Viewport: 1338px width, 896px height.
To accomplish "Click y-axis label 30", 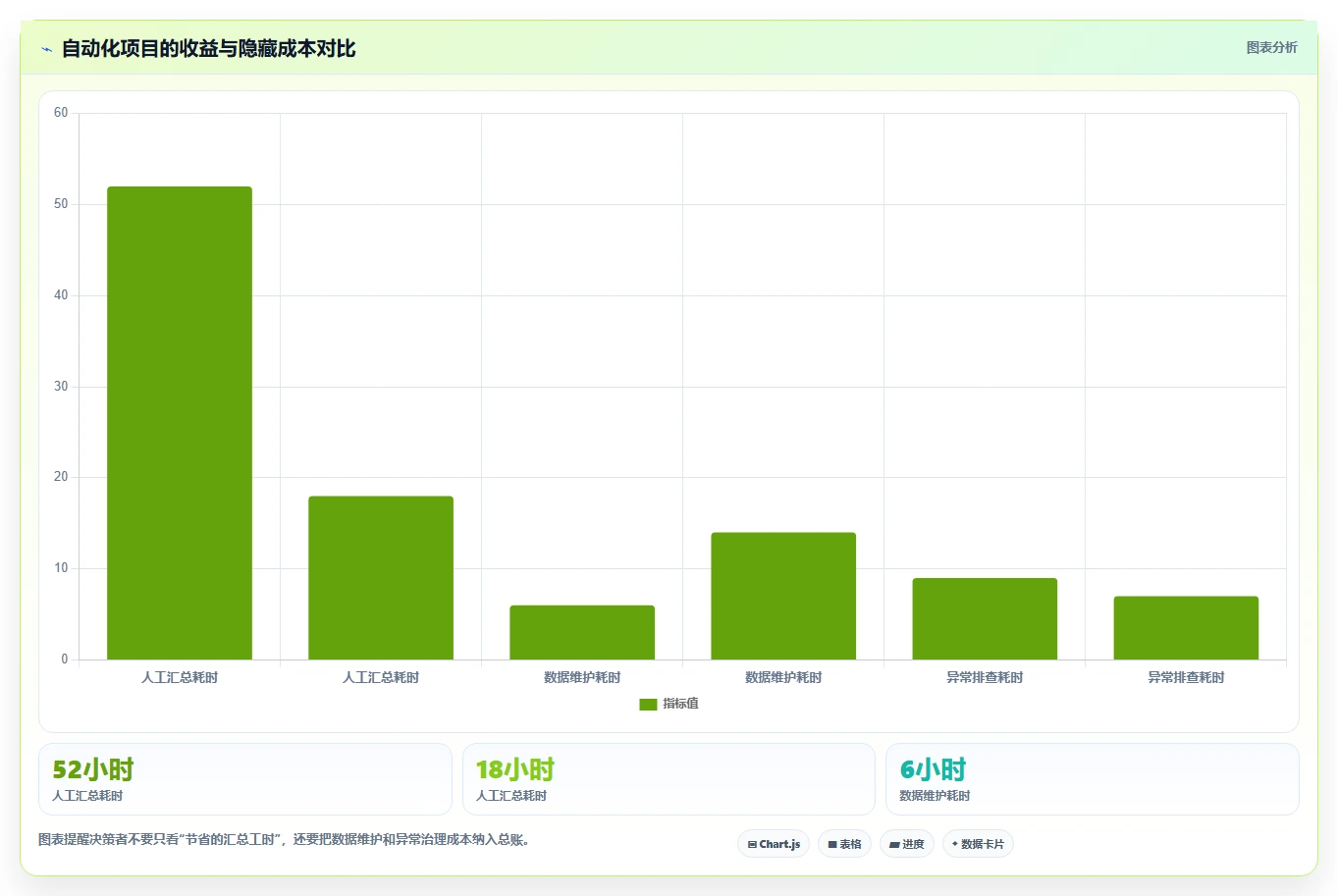I will 61,387.
